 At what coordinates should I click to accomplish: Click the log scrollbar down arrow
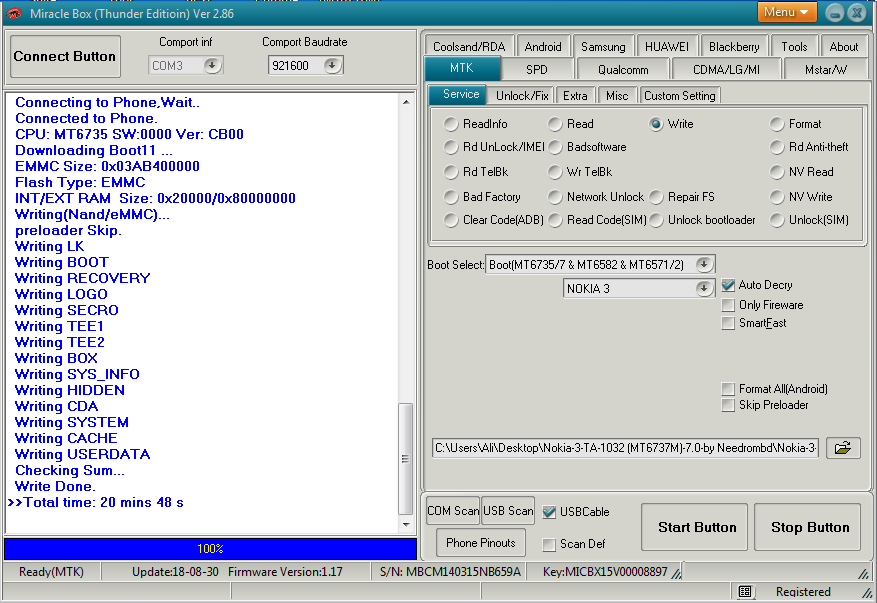[x=406, y=525]
